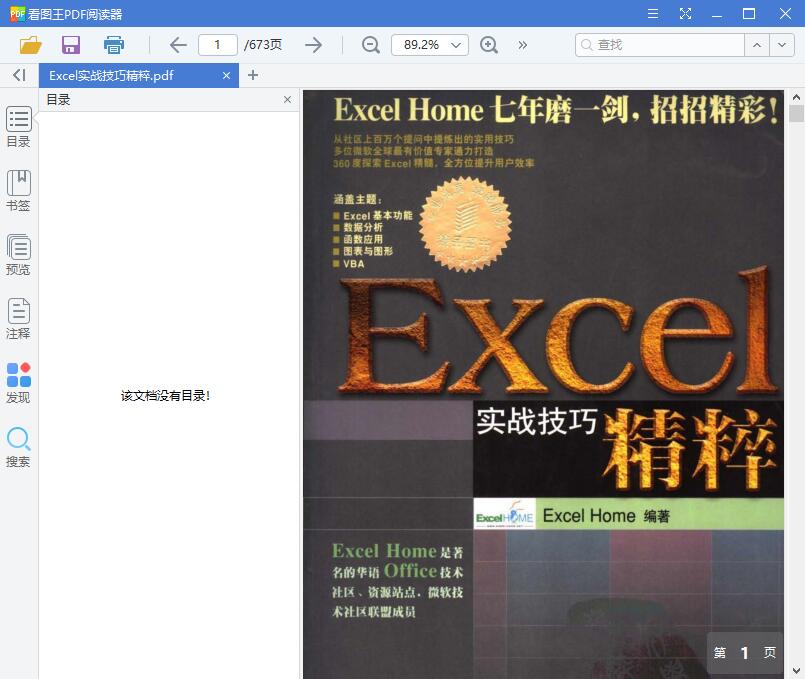Print the document using printer icon
Viewport: 805px width, 679px height.
tap(113, 45)
